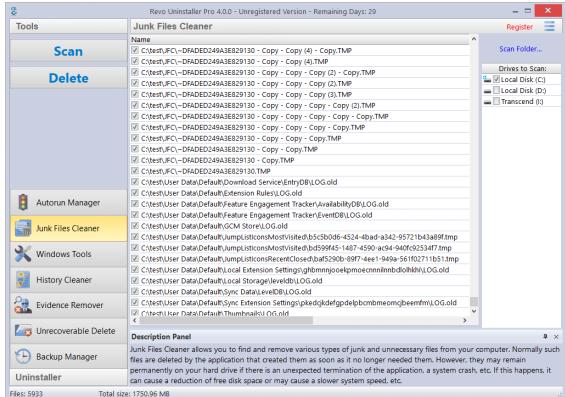Open Unrecoverable Delete tool
The width and height of the screenshot is (565, 397).
[68, 331]
